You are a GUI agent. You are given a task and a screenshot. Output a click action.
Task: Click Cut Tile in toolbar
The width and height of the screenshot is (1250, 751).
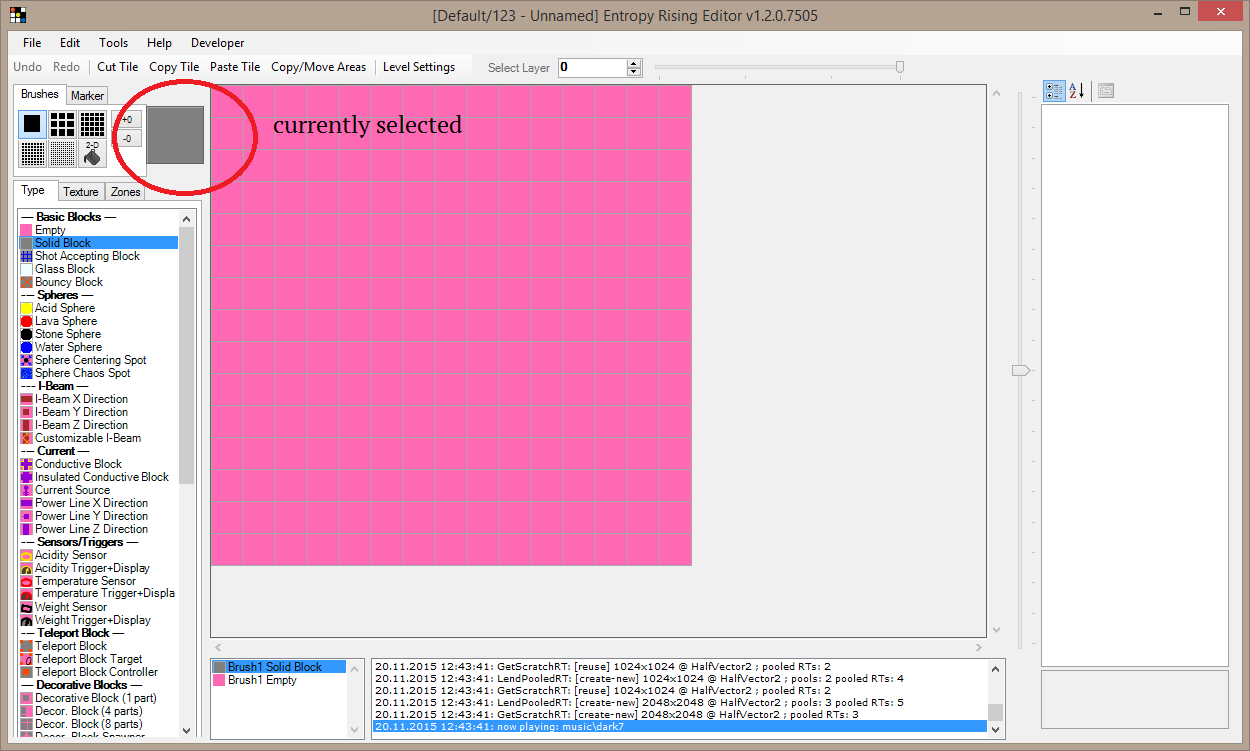(x=118, y=67)
